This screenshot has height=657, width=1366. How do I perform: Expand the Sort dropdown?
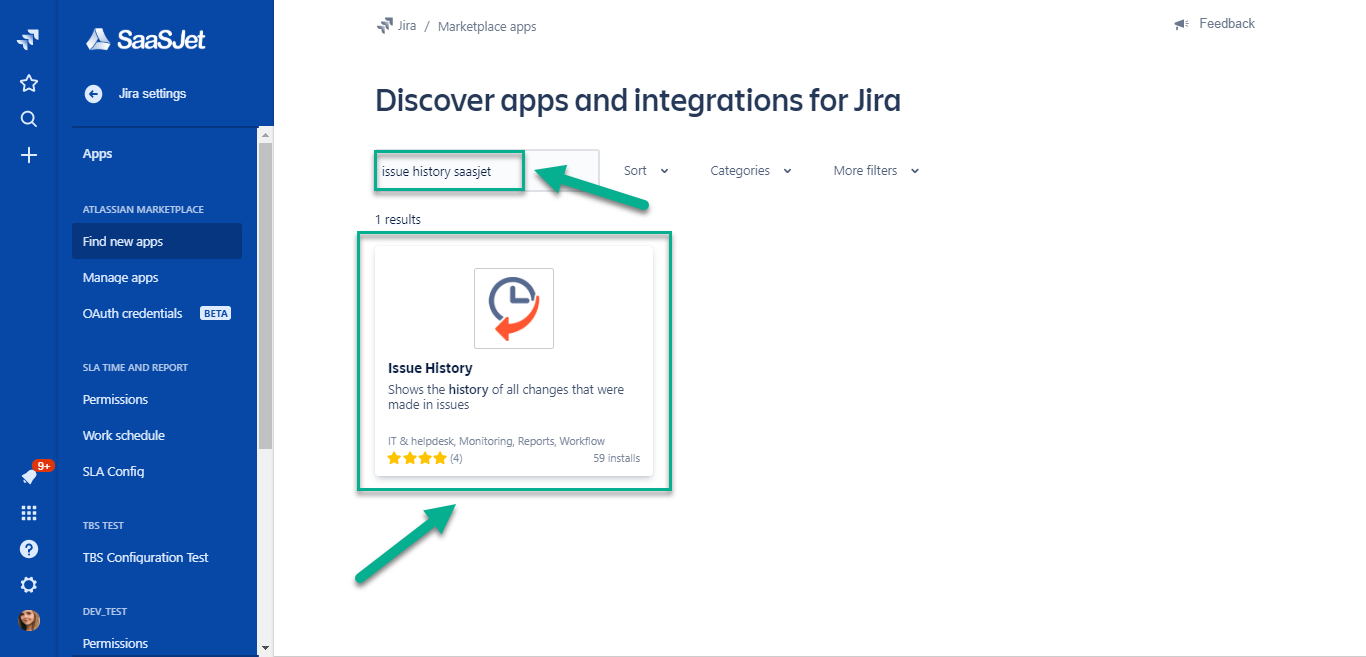click(646, 171)
